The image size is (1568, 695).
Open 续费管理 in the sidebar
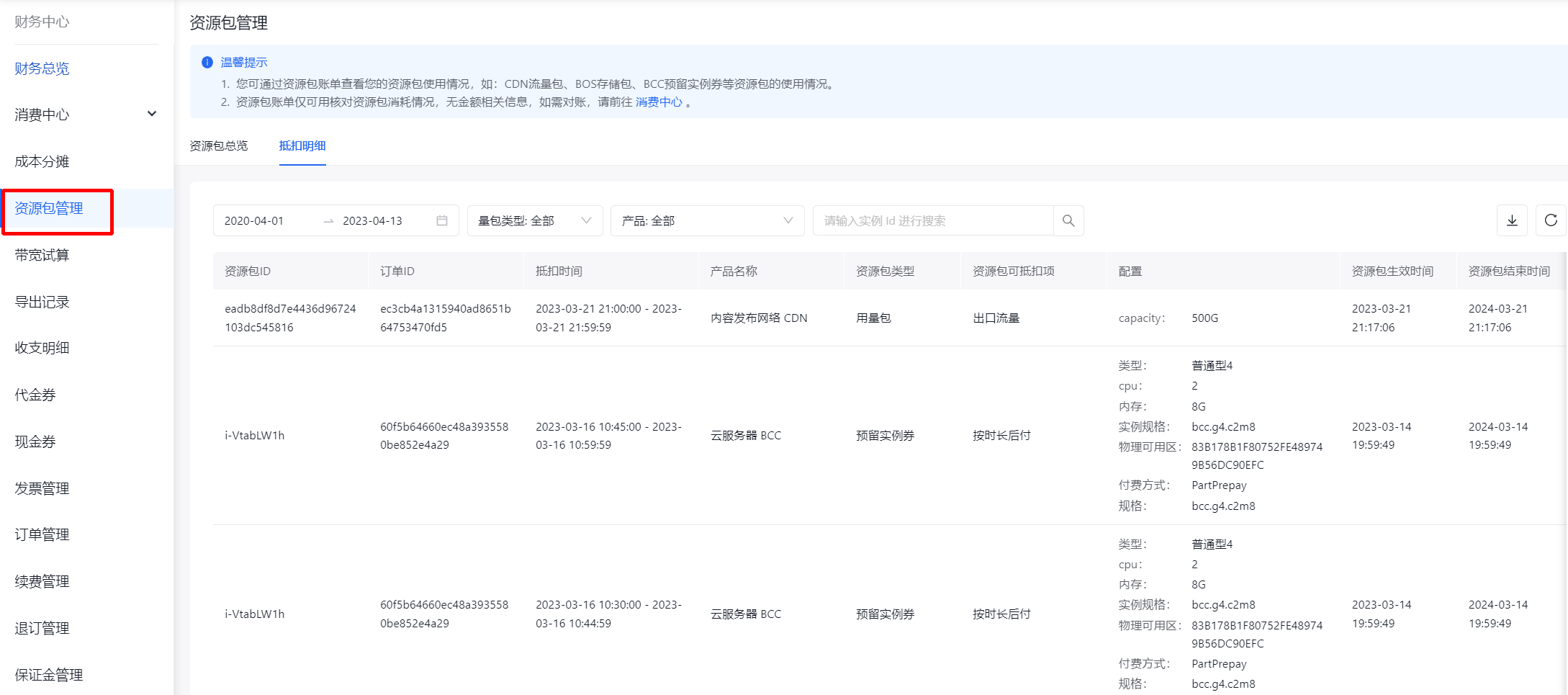coord(42,581)
